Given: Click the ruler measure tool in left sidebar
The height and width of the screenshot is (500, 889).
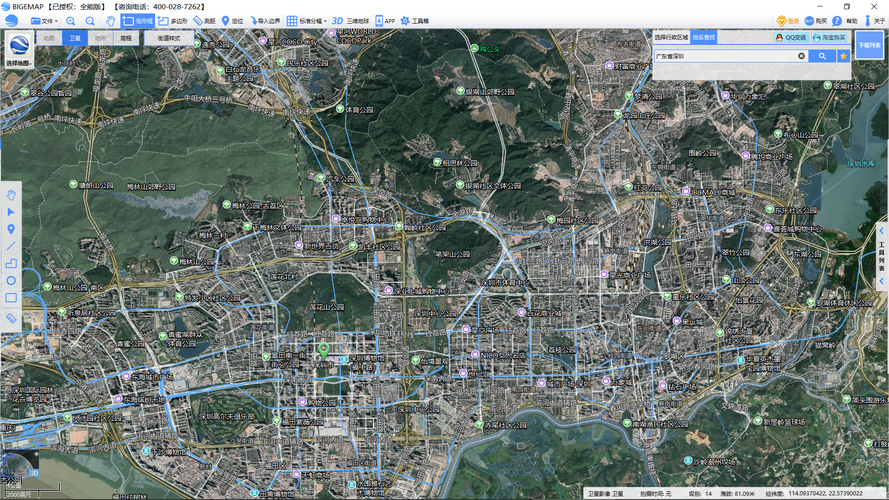Looking at the screenshot, I should point(11,317).
